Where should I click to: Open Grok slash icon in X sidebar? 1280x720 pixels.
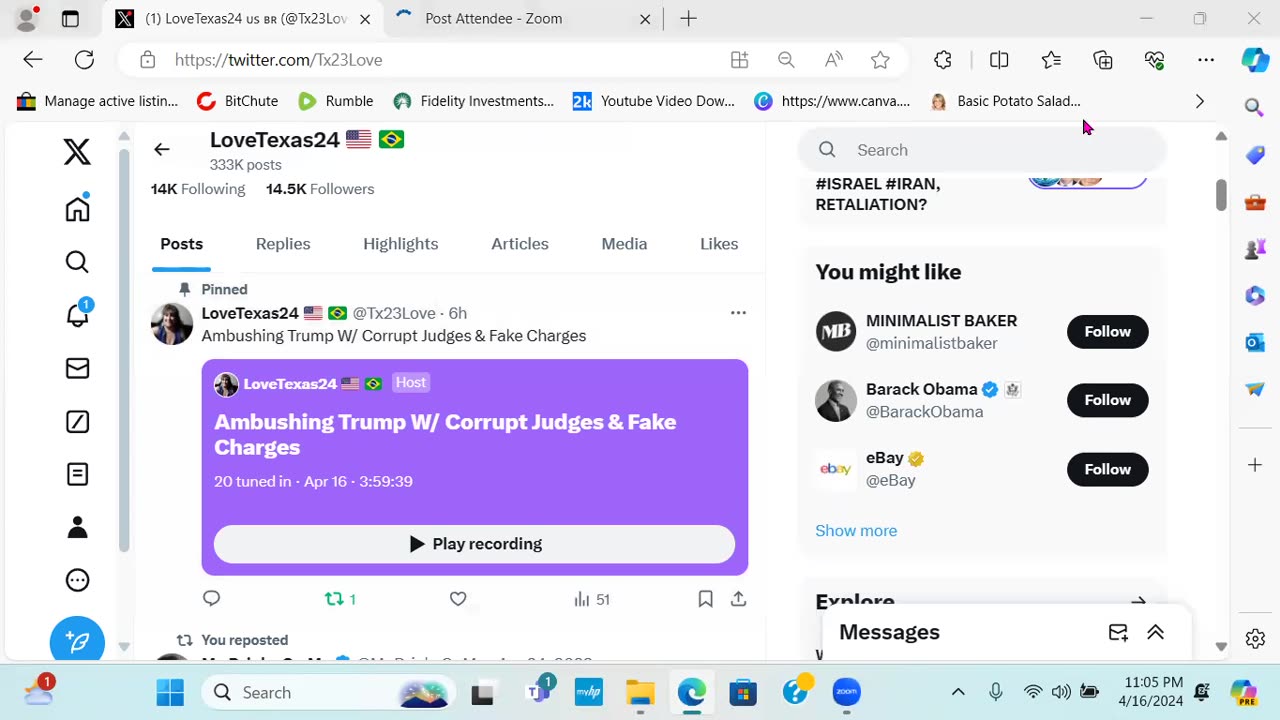[77, 422]
